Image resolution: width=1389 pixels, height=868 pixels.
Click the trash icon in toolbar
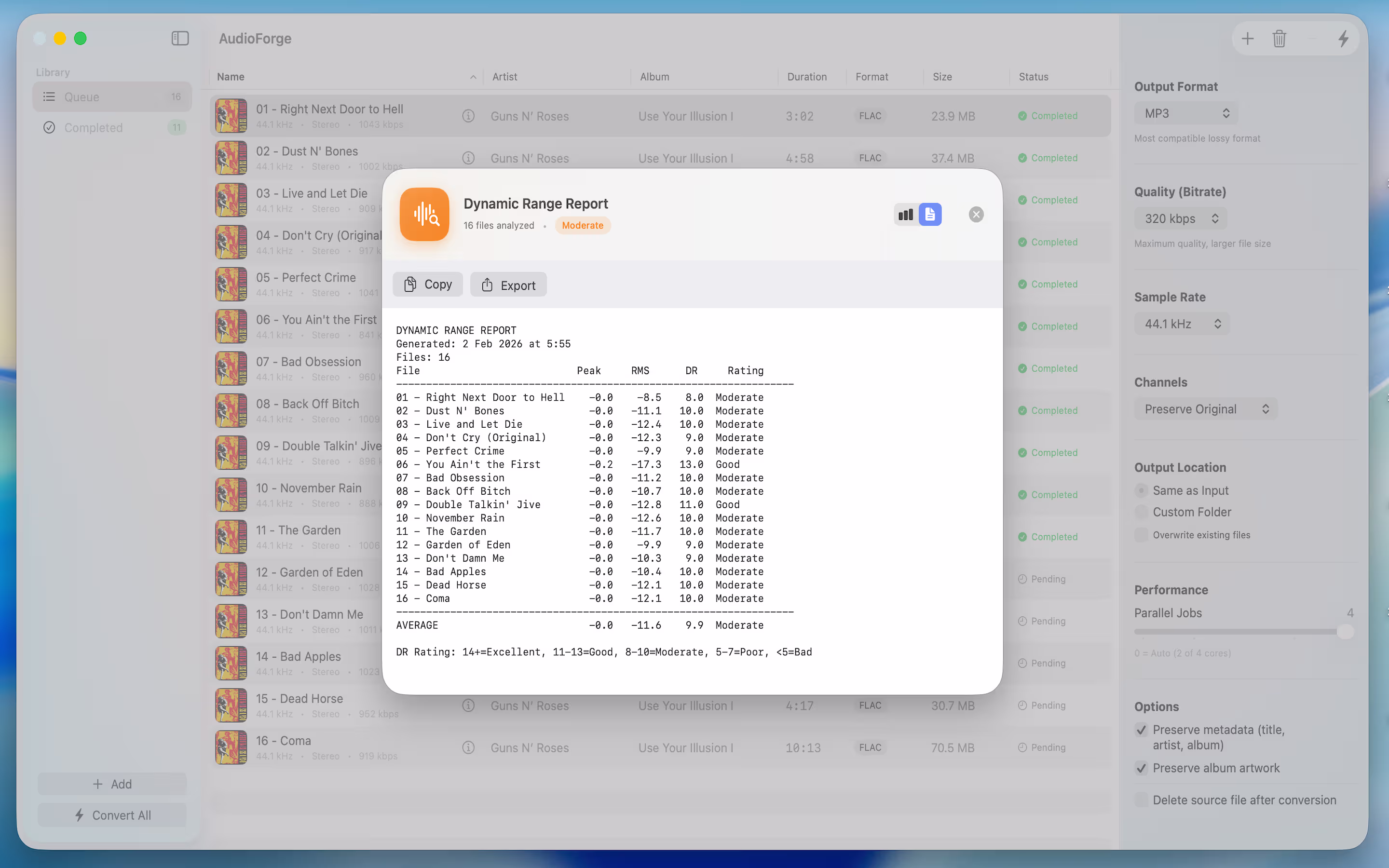[x=1280, y=39]
